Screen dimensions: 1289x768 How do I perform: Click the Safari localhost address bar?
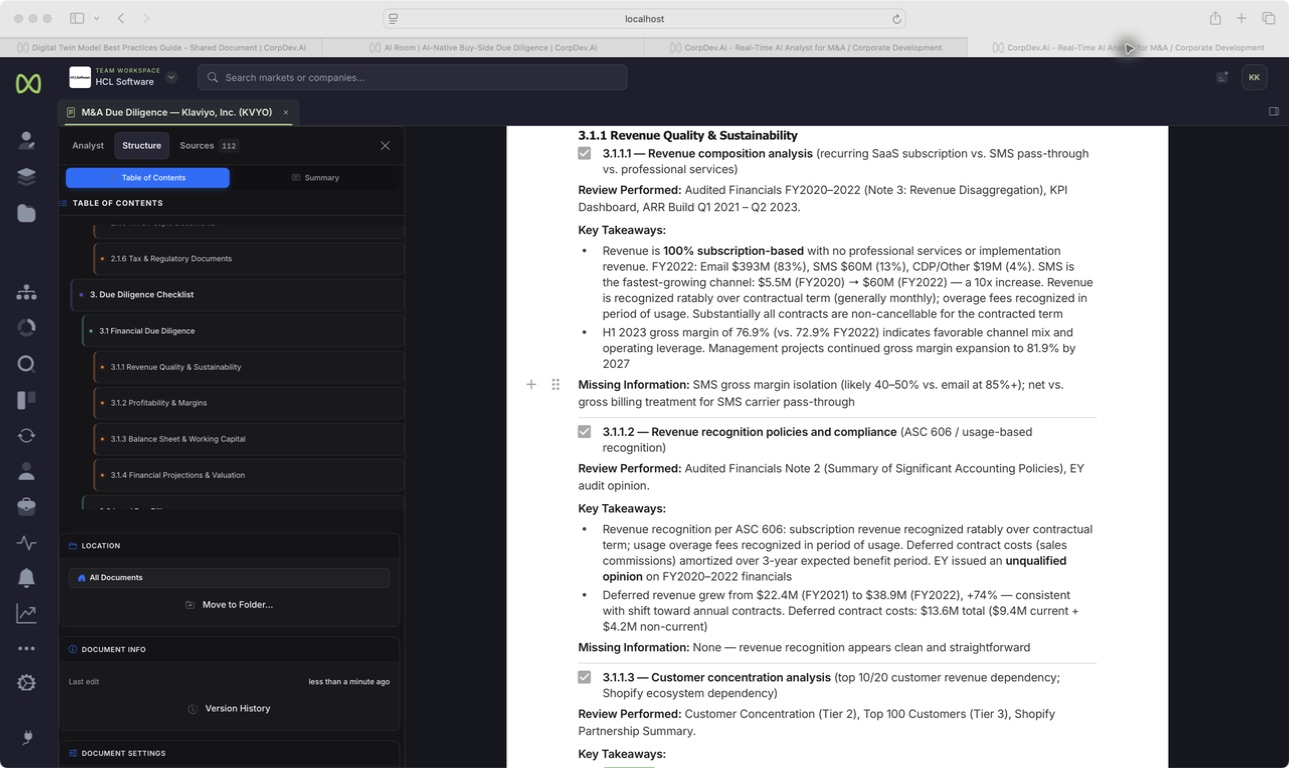coord(644,19)
